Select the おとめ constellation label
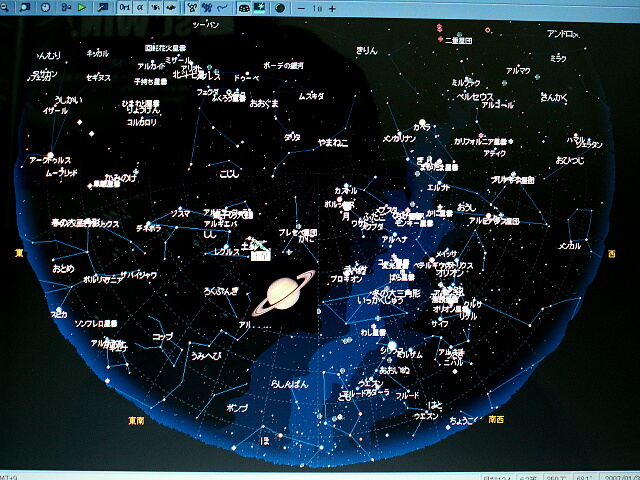The width and height of the screenshot is (640, 480). (63, 269)
